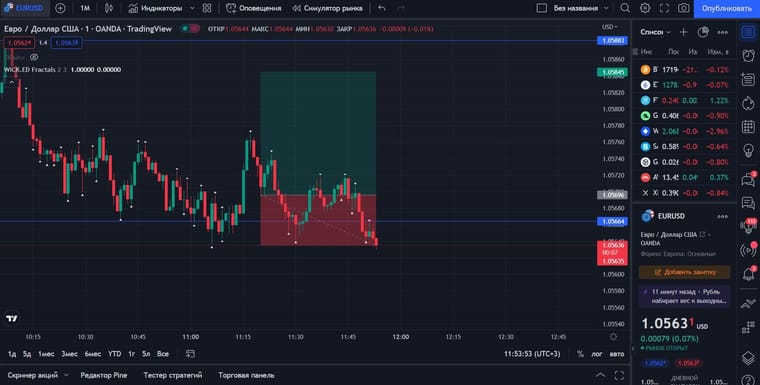Toggle visibility eye of the hidden indicator

34,57
